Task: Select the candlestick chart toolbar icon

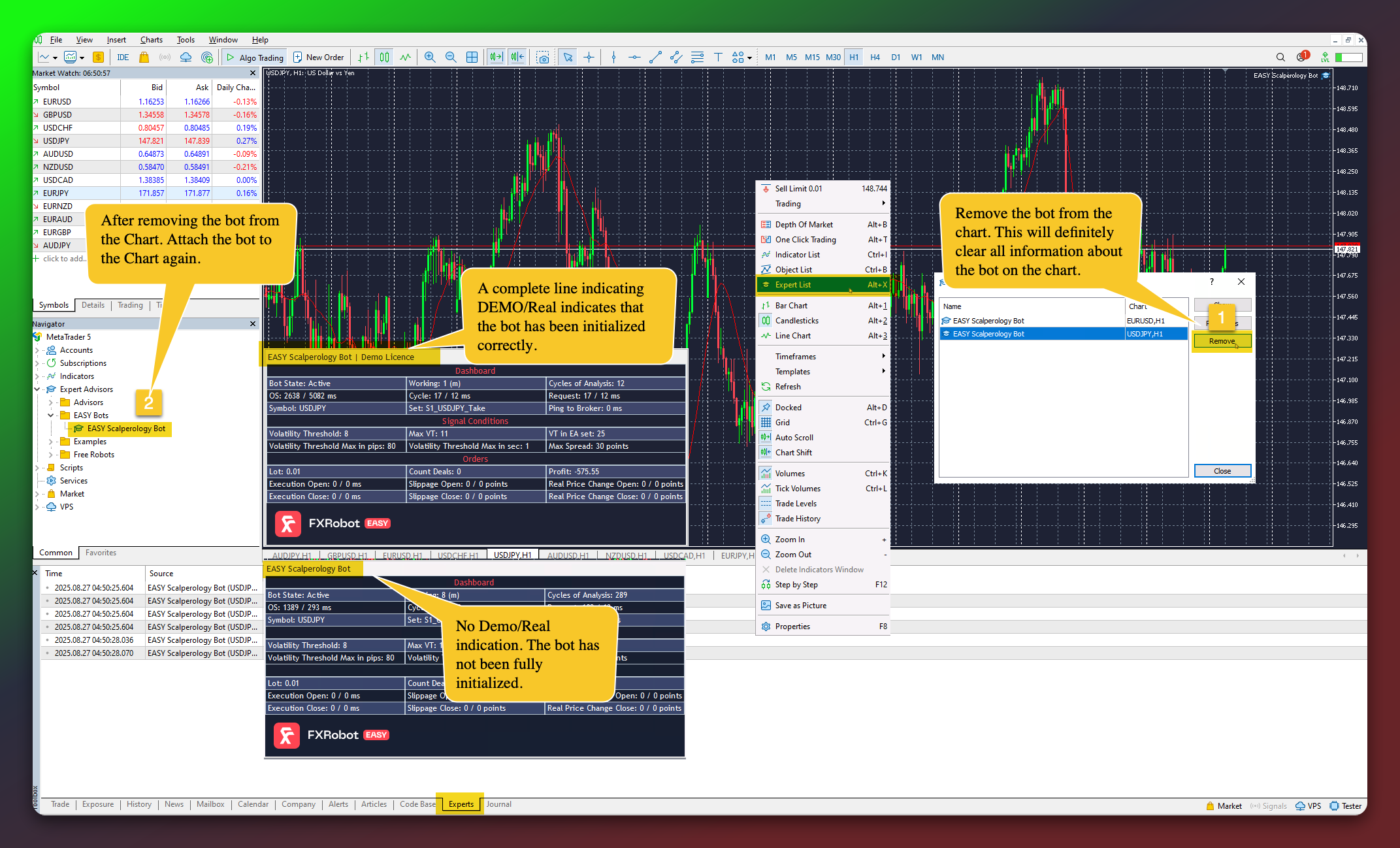Action: (384, 57)
